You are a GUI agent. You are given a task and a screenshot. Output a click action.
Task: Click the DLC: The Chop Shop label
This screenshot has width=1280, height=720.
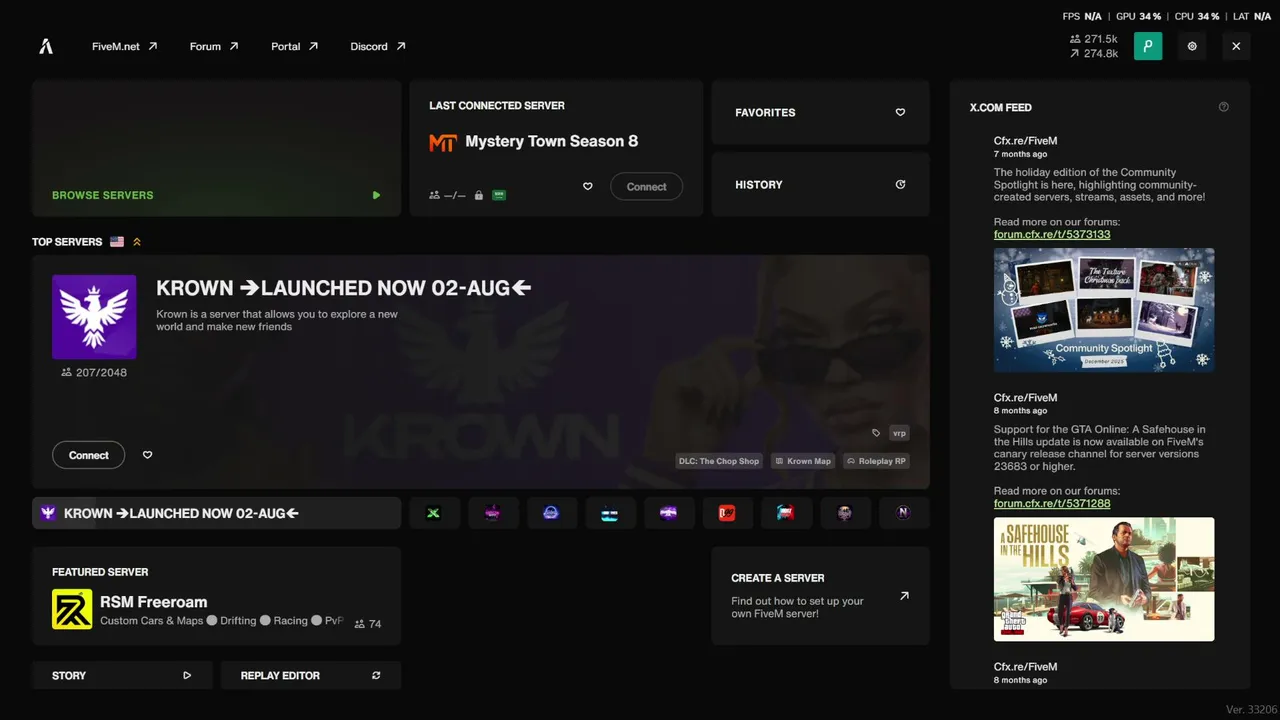point(719,461)
